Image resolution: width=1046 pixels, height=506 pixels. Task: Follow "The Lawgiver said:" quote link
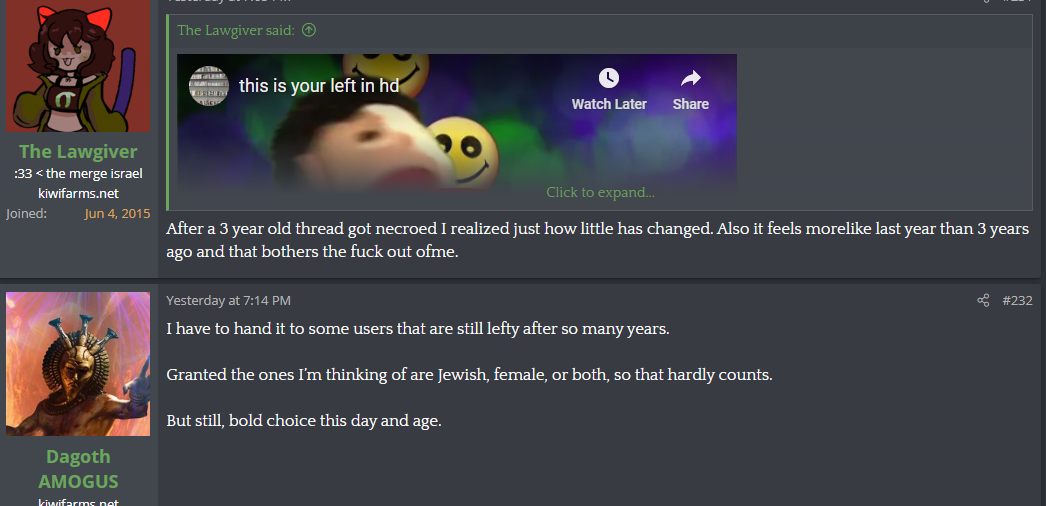236,30
